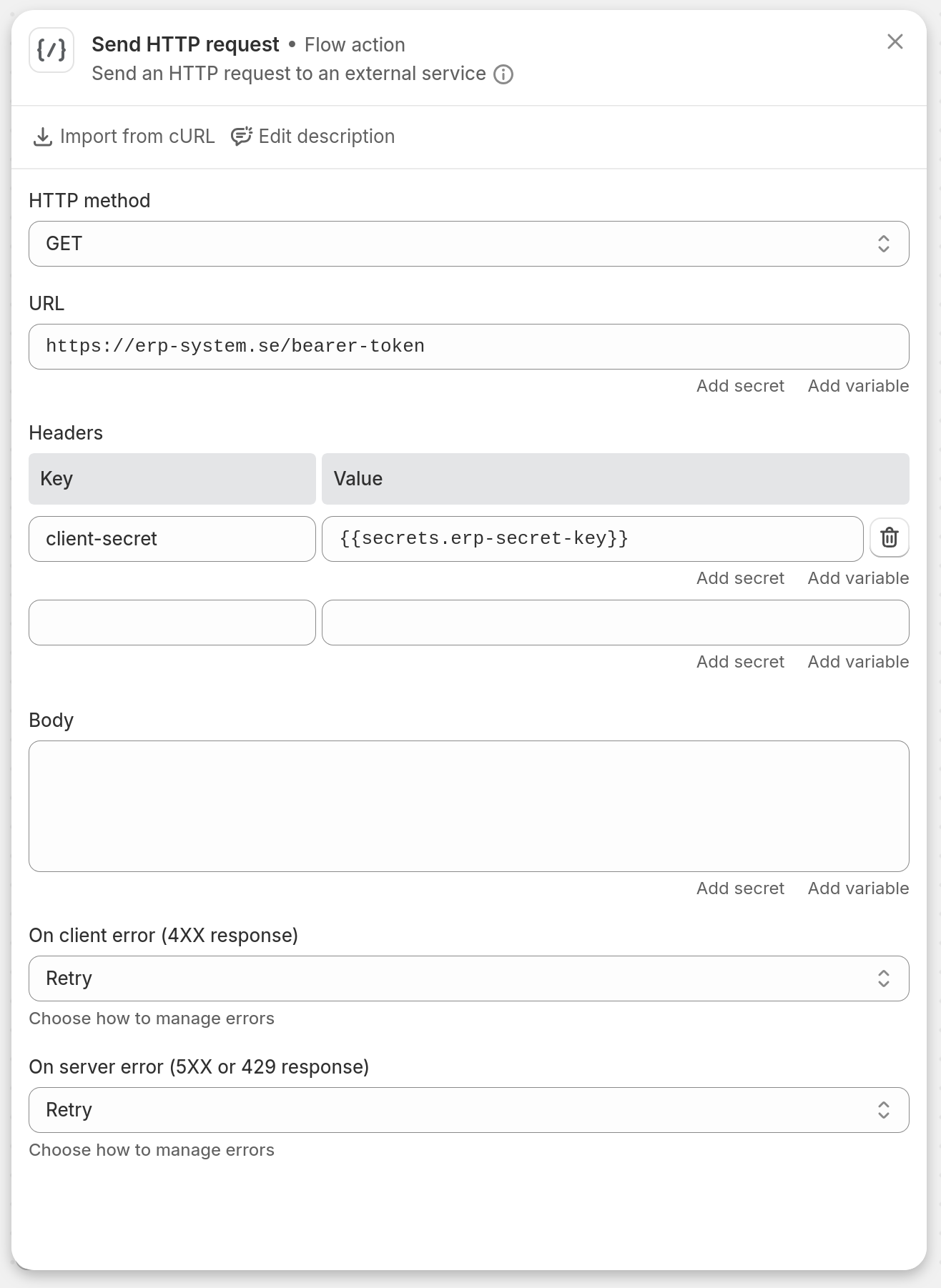This screenshot has width=941, height=1288.
Task: Open the HTTP method dropdown
Action: coord(468,244)
